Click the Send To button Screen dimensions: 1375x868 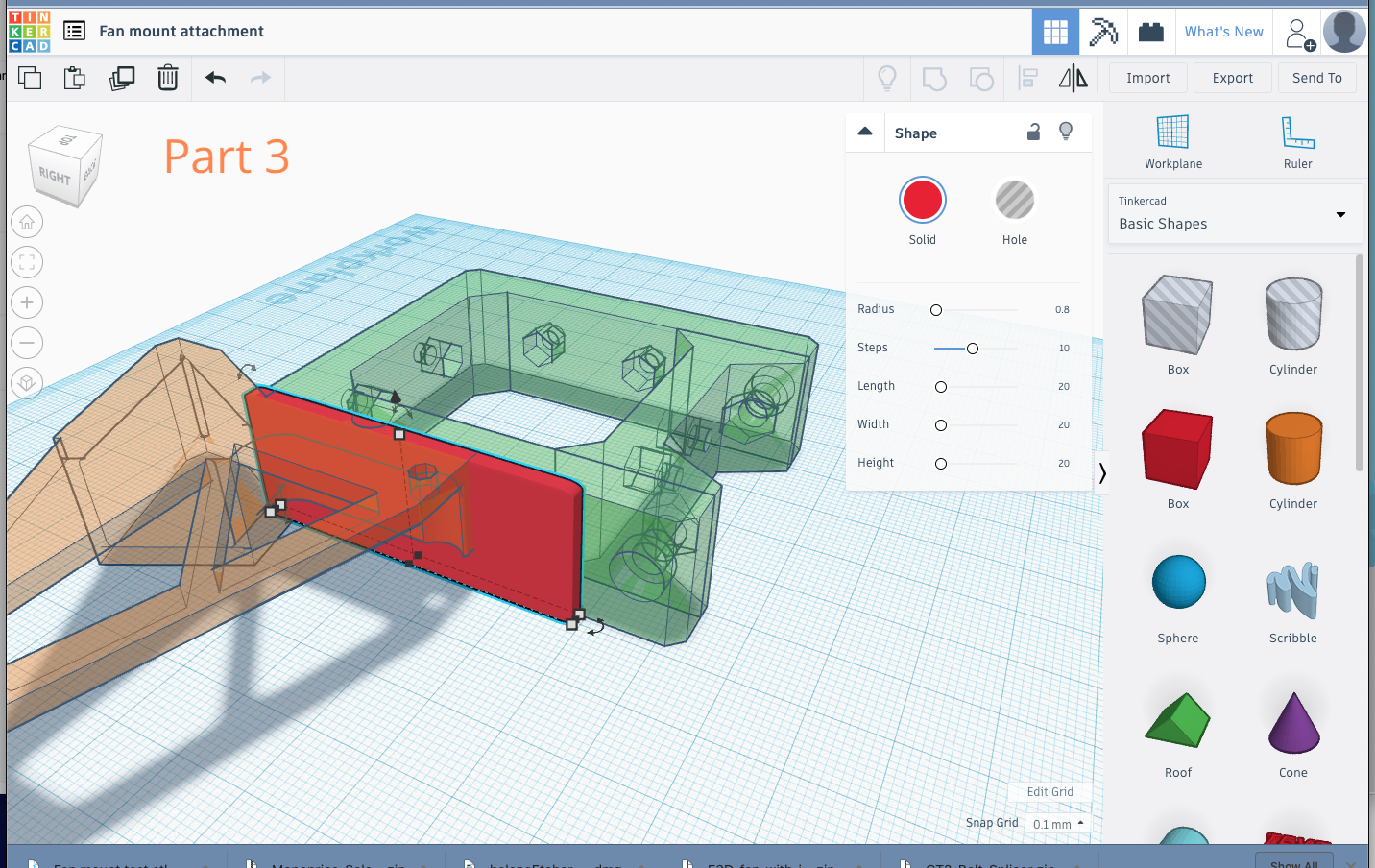pos(1317,78)
